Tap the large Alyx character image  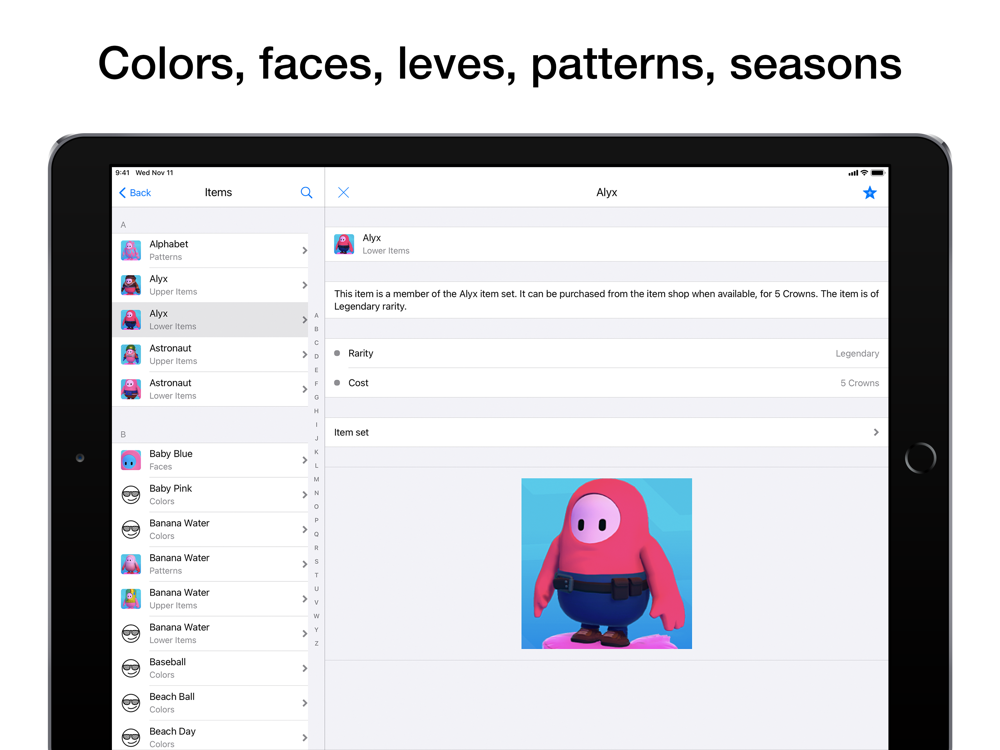tap(607, 564)
